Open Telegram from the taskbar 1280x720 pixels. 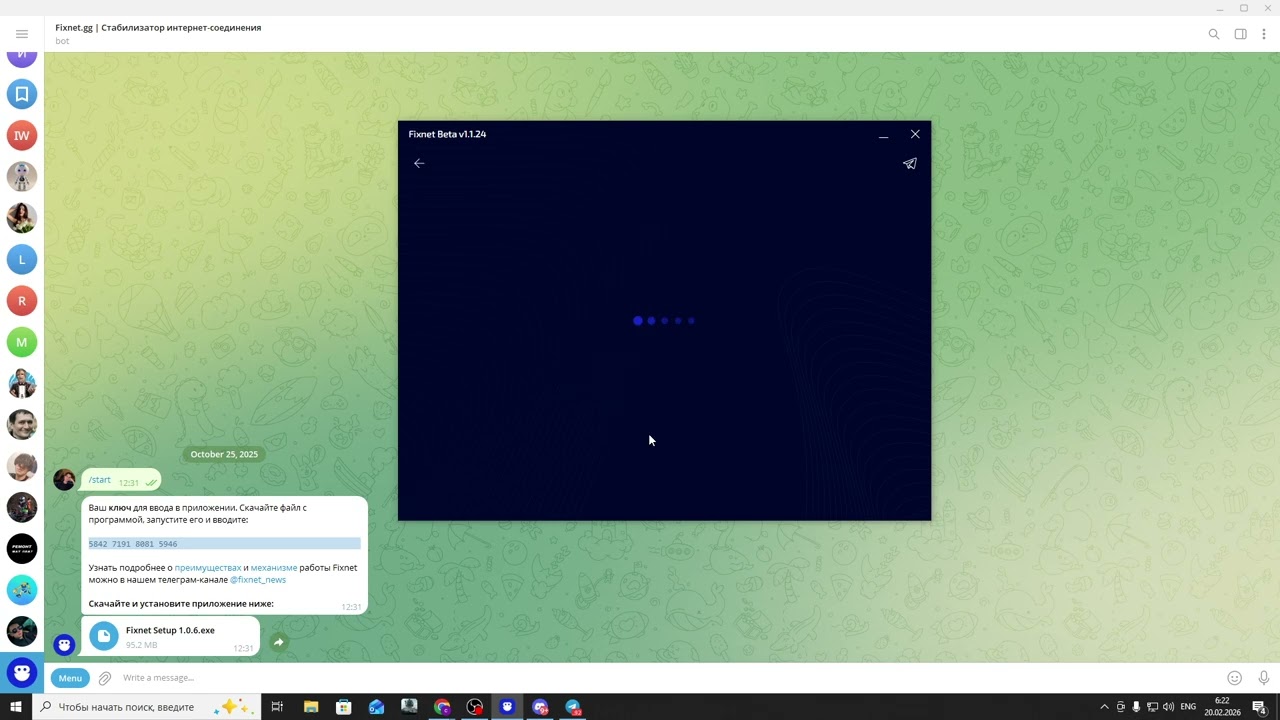[573, 707]
